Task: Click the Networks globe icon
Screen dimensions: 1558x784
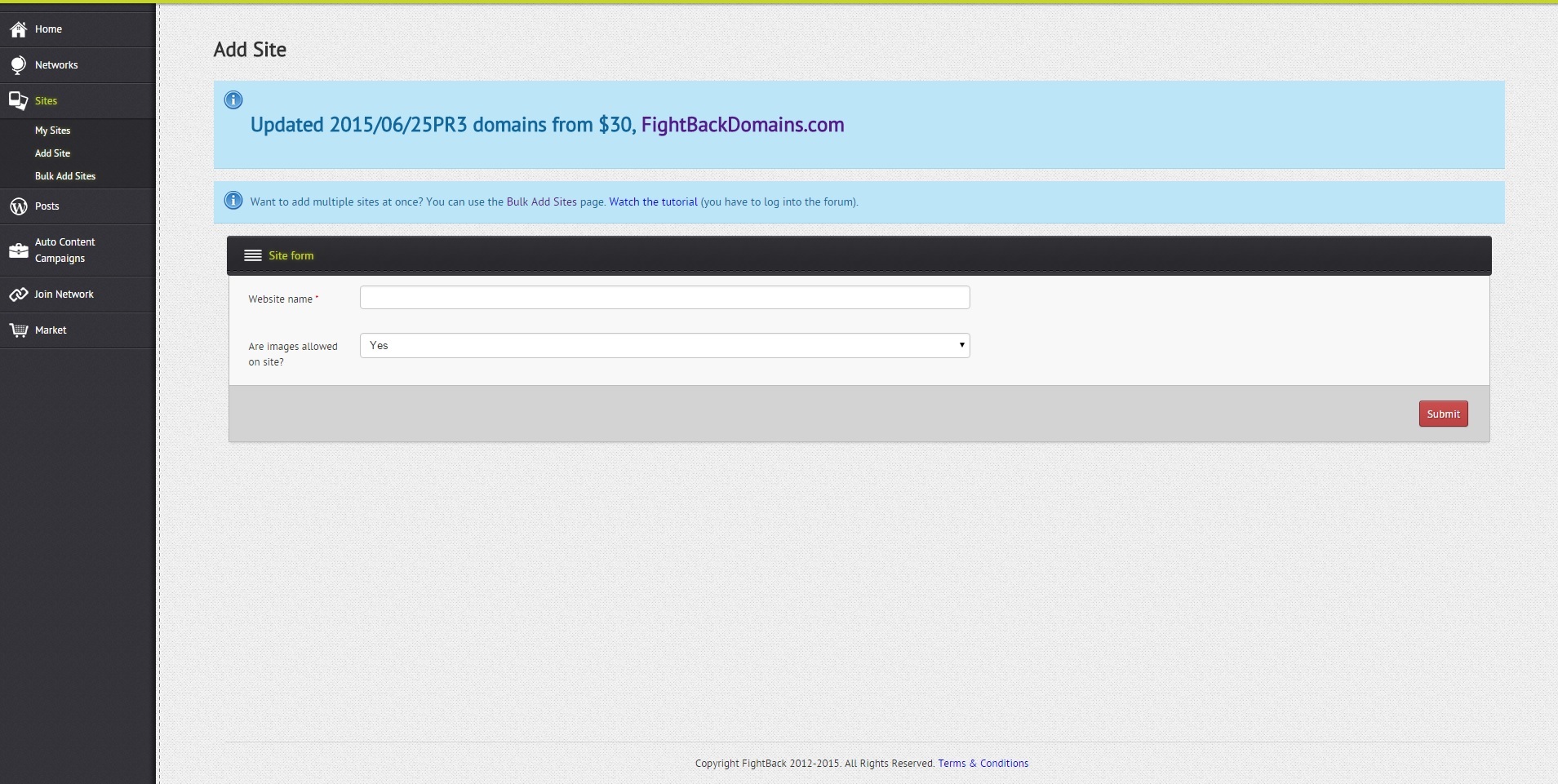Action: 18,65
